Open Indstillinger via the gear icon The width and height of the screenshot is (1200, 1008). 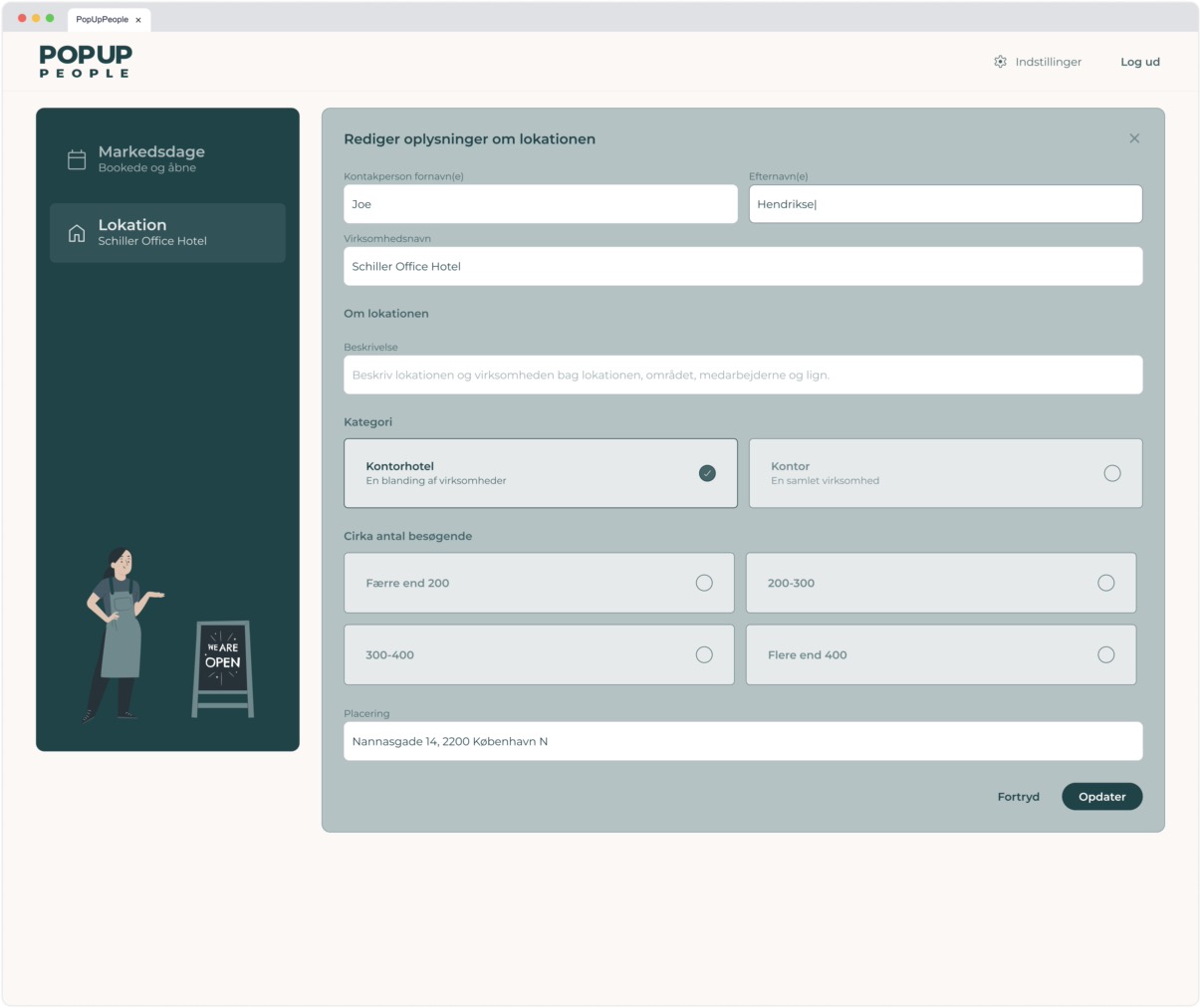[x=999, y=62]
